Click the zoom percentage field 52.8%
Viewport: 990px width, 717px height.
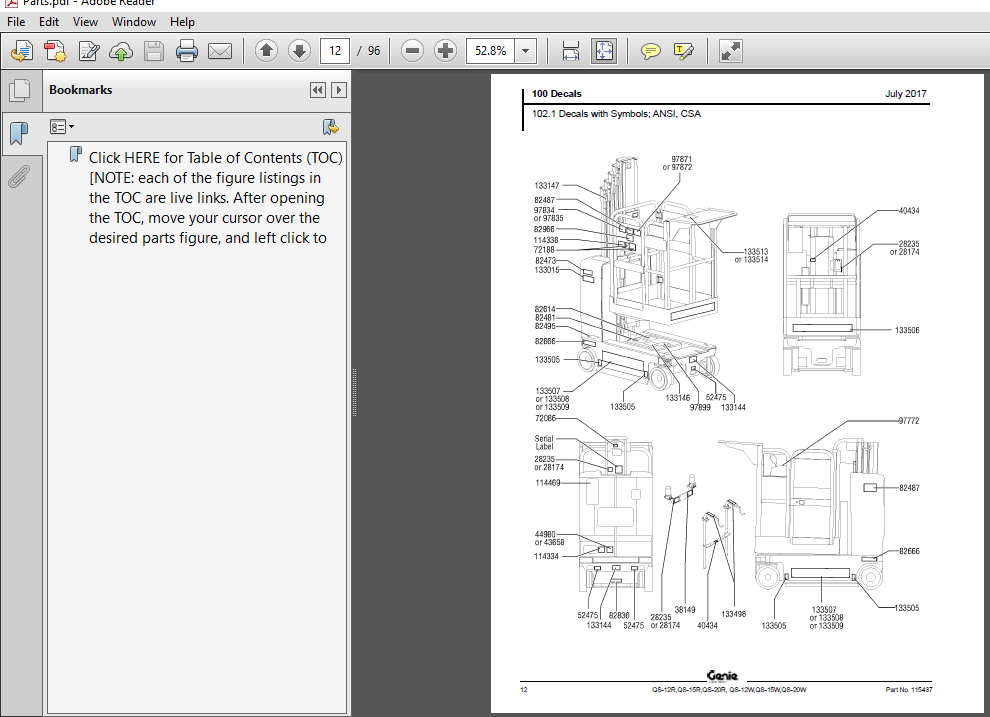click(x=491, y=50)
